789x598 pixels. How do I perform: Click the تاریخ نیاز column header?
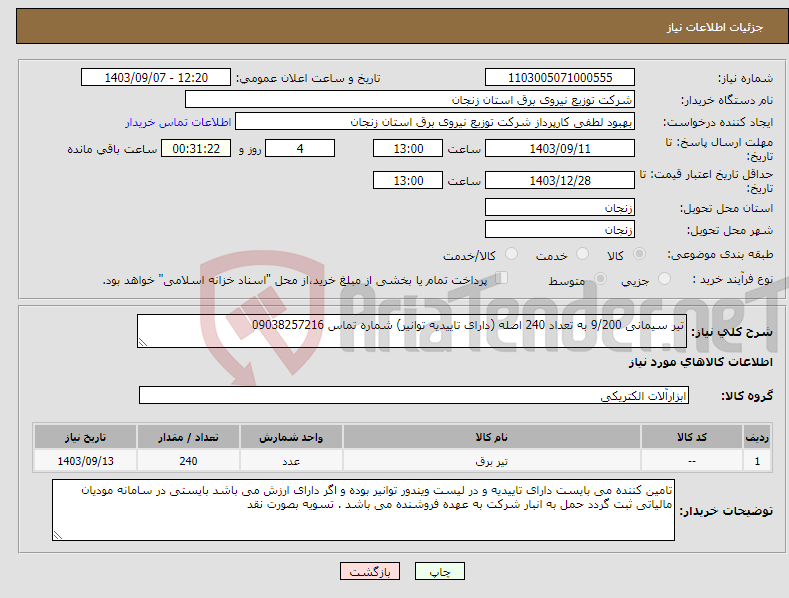(86, 437)
